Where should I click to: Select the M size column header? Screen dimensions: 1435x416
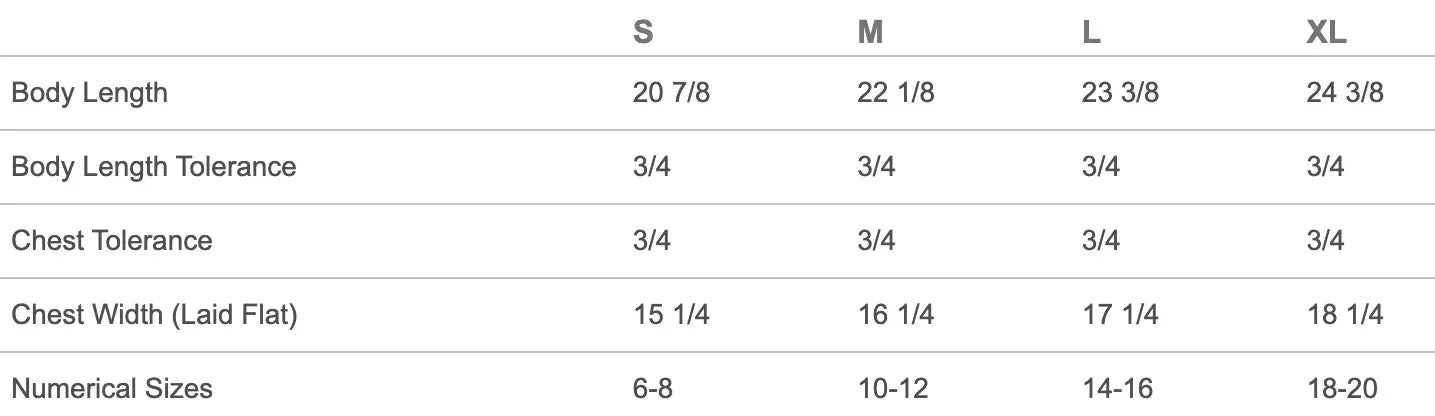[870, 33]
